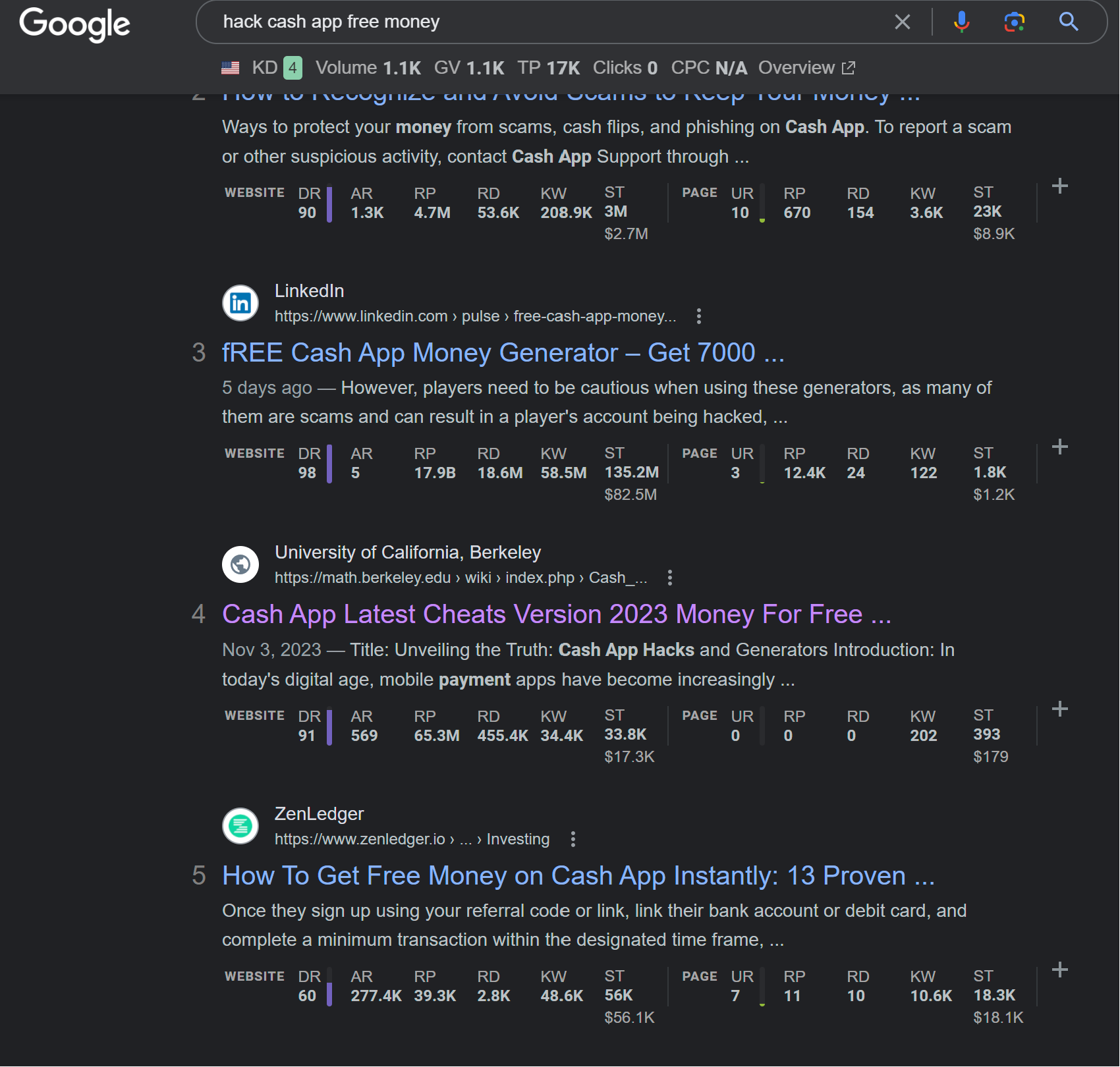Expand metrics plus icon for LinkedIn result
Image resolution: width=1120 pixels, height=1067 pixels.
click(1060, 447)
